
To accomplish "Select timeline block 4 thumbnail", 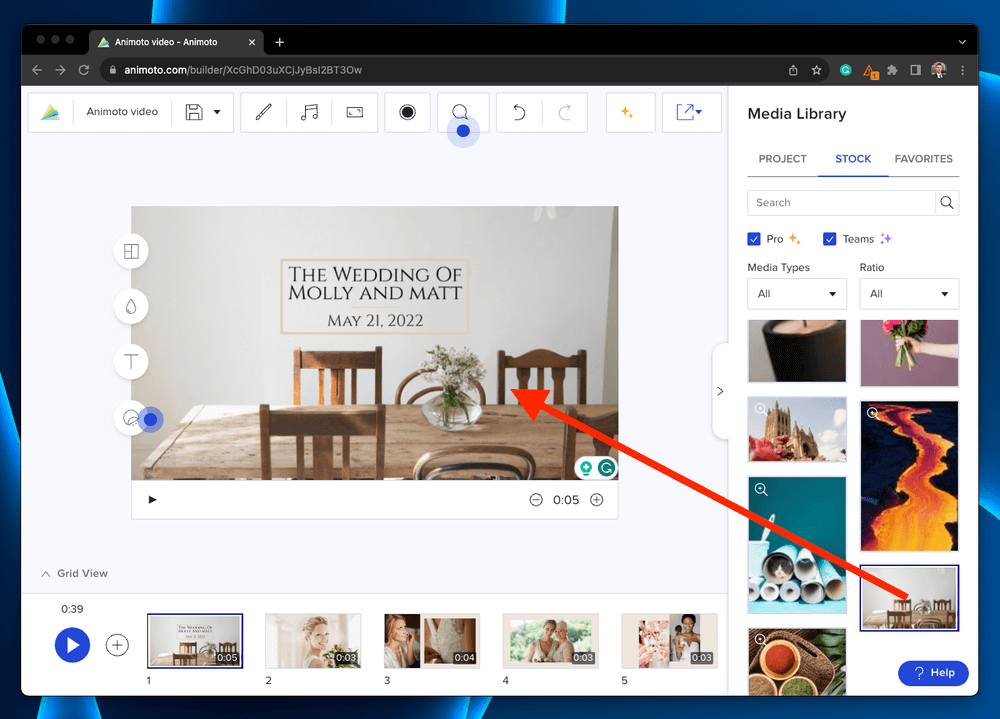I will click(x=550, y=641).
